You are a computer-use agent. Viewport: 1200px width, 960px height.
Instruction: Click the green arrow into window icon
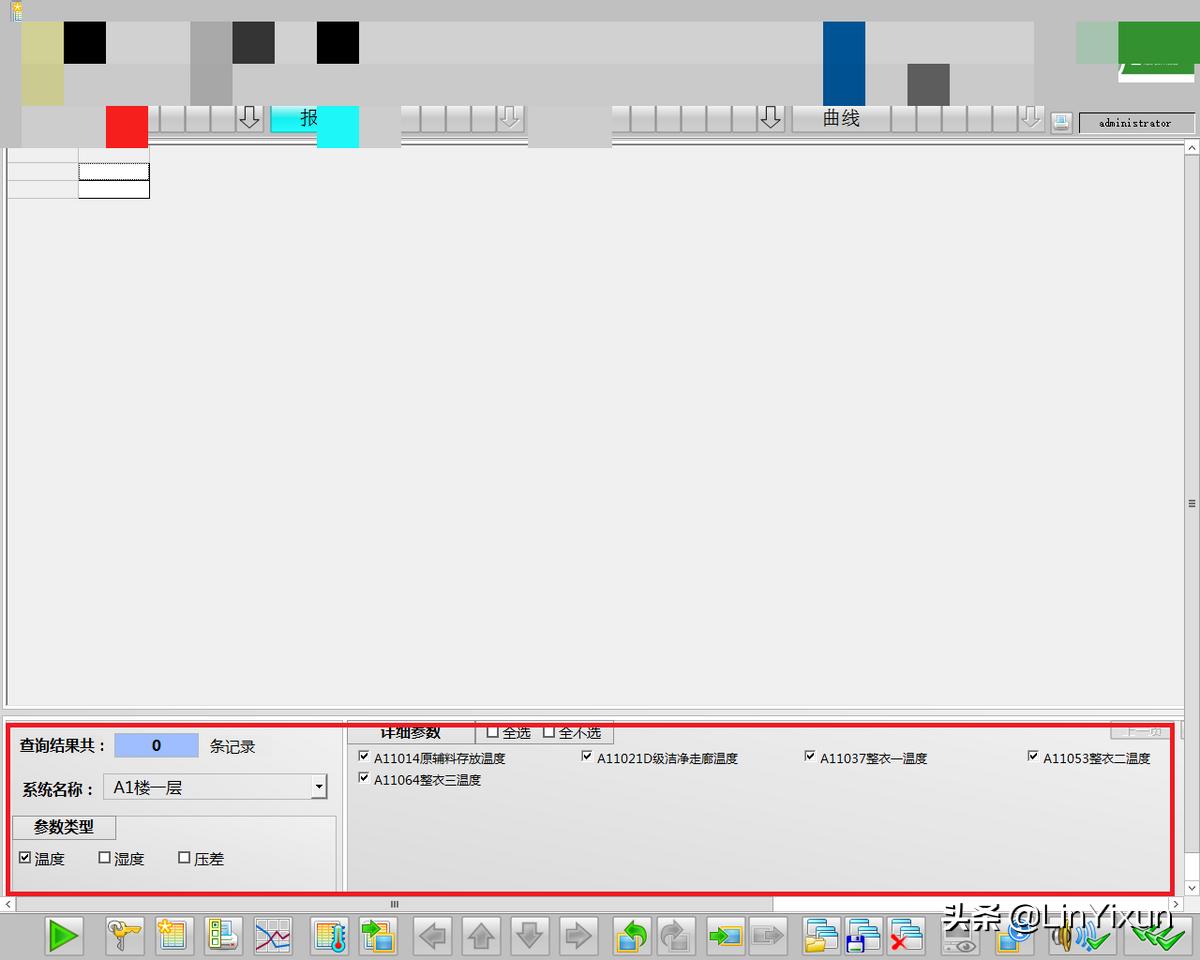(724, 936)
